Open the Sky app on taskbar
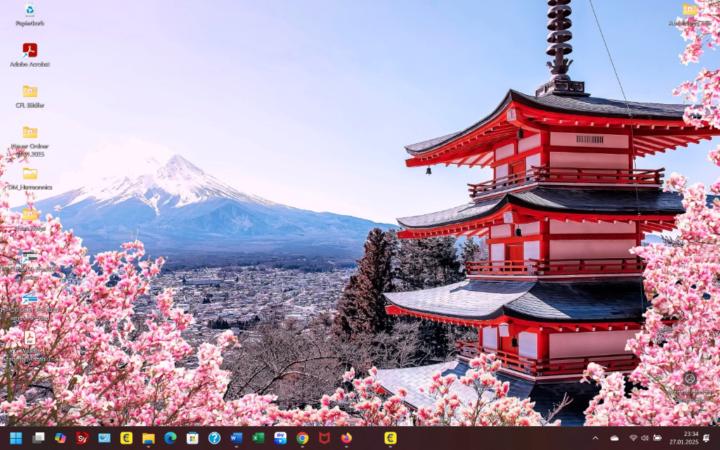 click(280, 438)
